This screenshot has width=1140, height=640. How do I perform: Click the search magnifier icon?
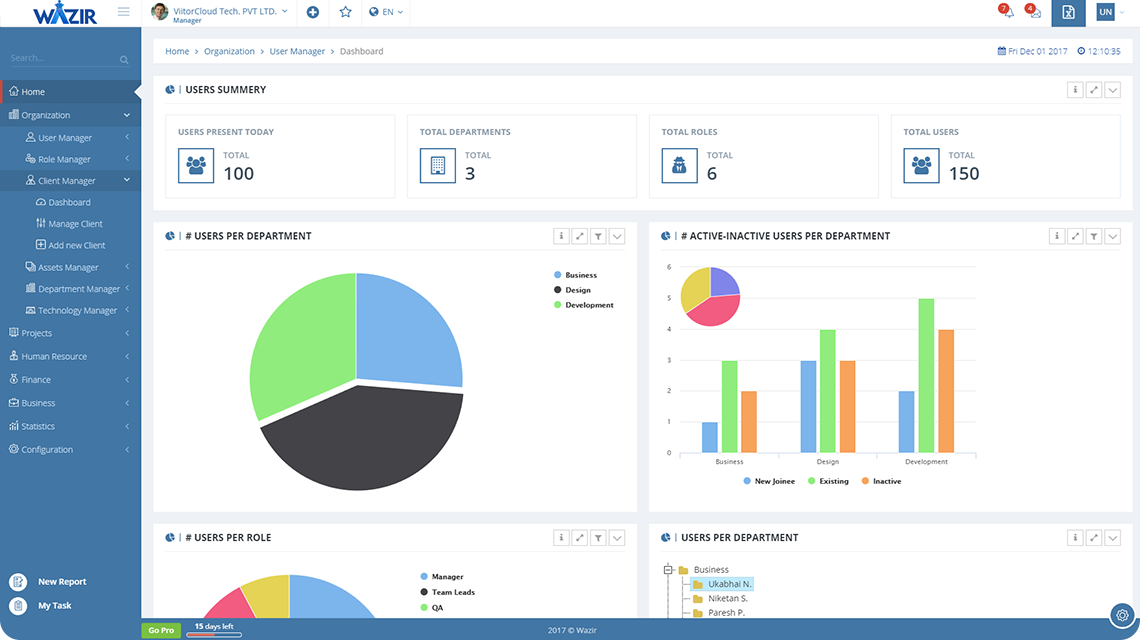coord(124,60)
